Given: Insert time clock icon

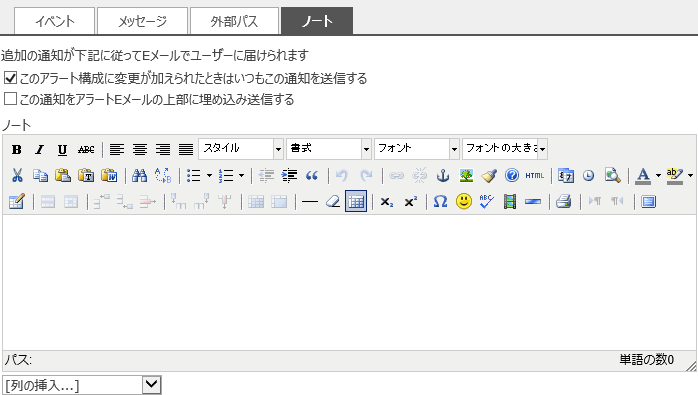Looking at the screenshot, I should 588,175.
